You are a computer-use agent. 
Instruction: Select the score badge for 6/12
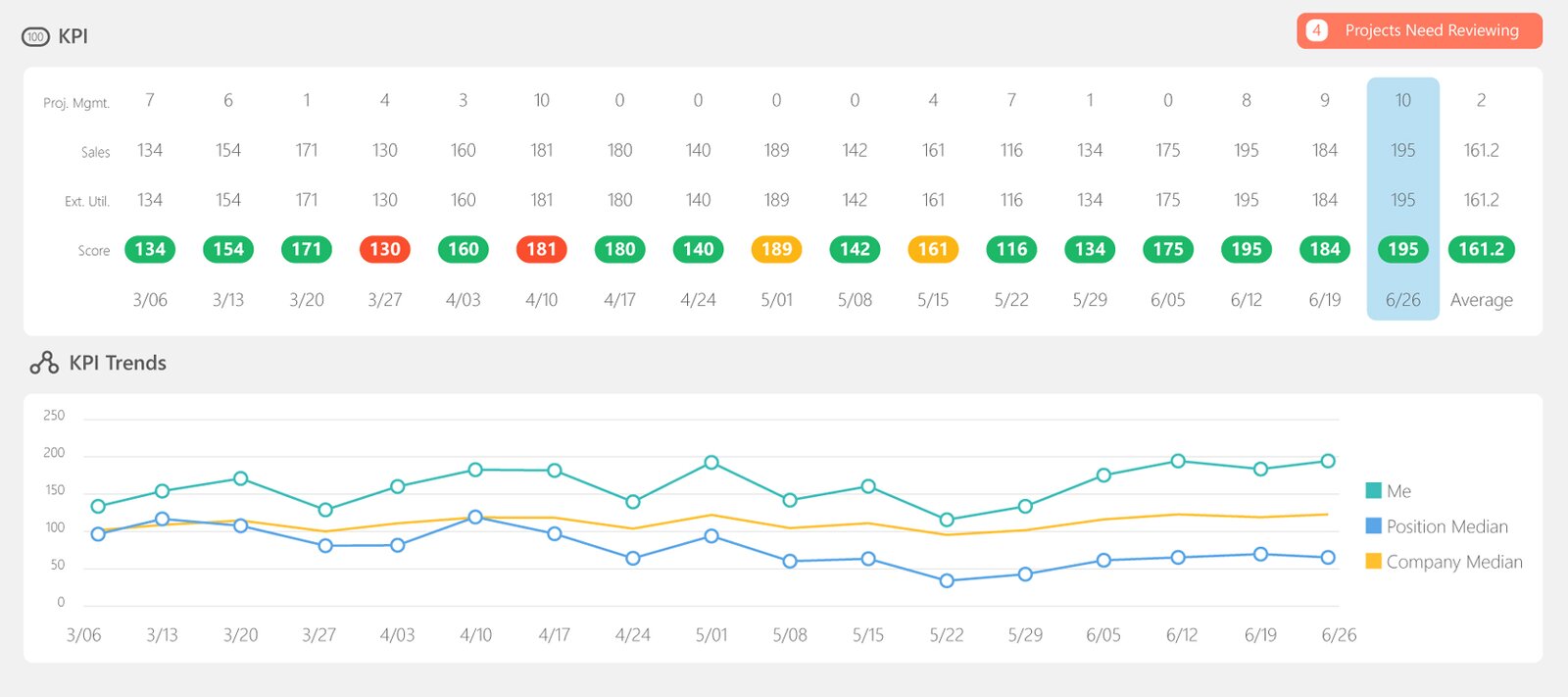(x=1247, y=249)
